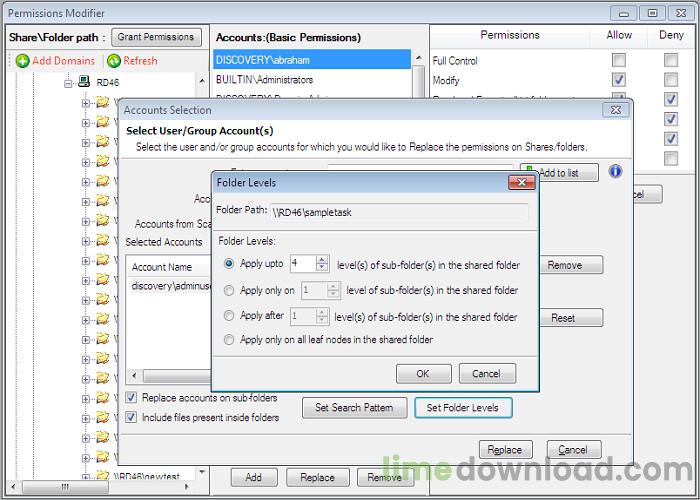This screenshot has width=700, height=500.
Task: Select Apply only on all leaf nodes
Action: (x=230, y=340)
